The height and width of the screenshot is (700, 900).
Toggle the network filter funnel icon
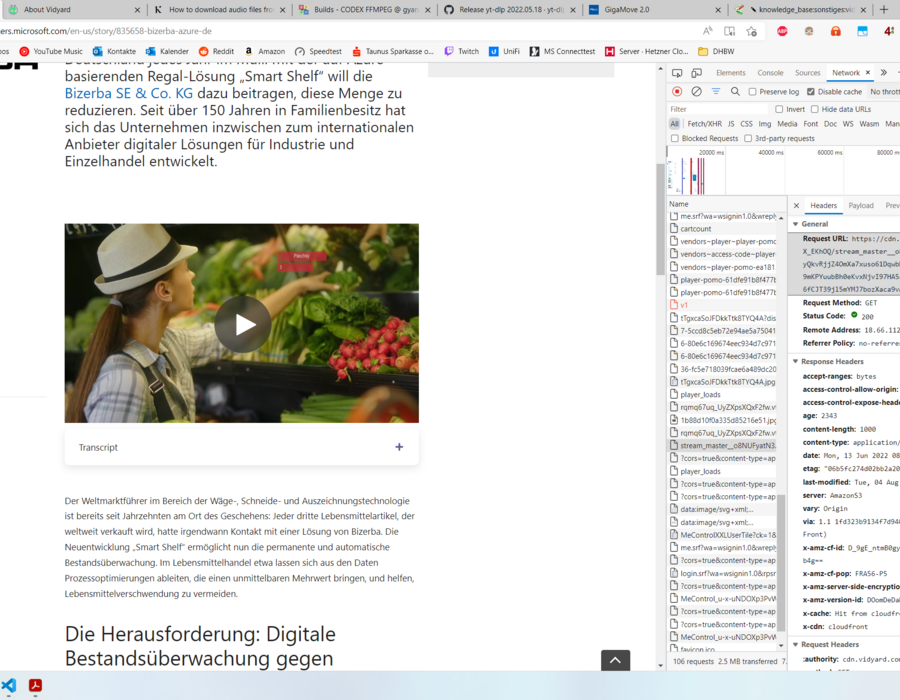pos(716,91)
